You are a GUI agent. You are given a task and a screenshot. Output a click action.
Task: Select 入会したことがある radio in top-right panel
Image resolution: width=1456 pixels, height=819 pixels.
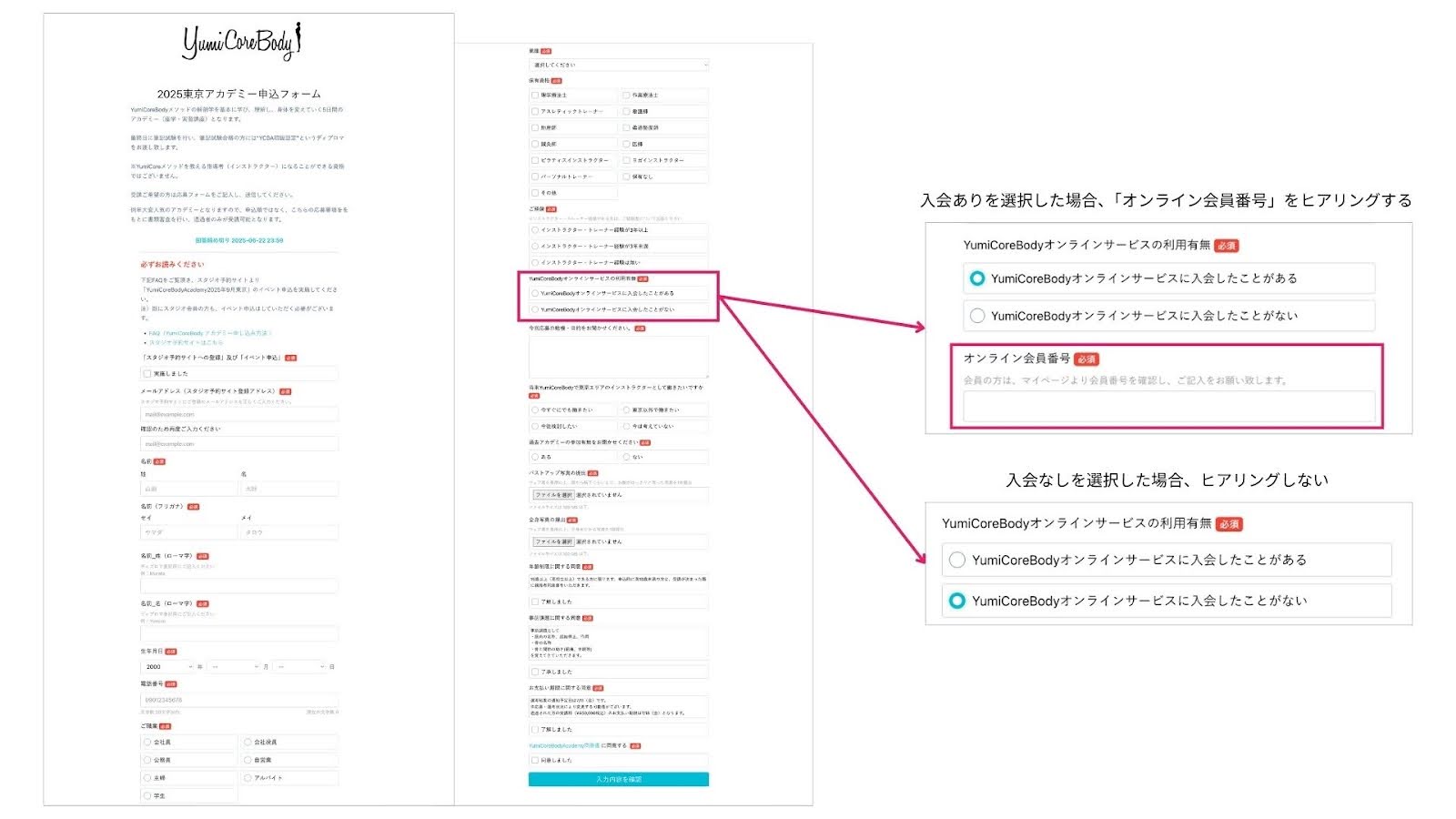(977, 278)
